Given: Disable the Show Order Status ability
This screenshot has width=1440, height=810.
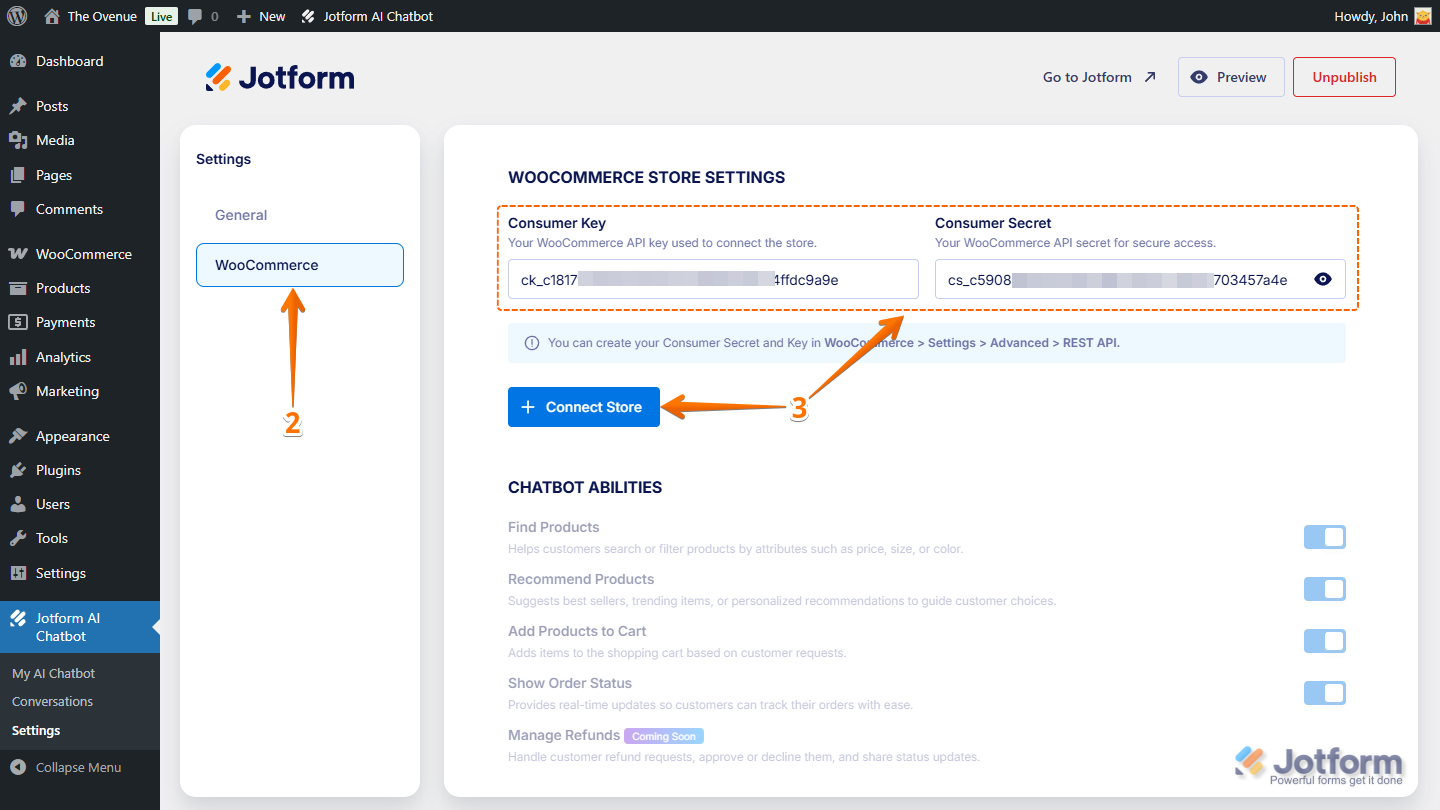Looking at the screenshot, I should (1324, 693).
